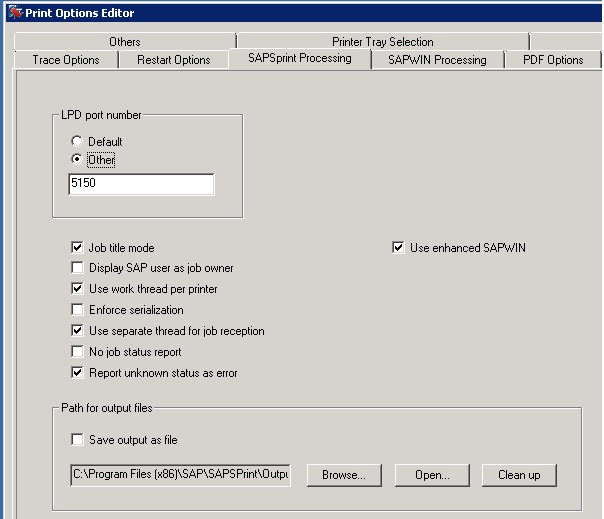Toggle Use separate thread for job reception
The width and height of the screenshot is (604, 519).
(78, 331)
